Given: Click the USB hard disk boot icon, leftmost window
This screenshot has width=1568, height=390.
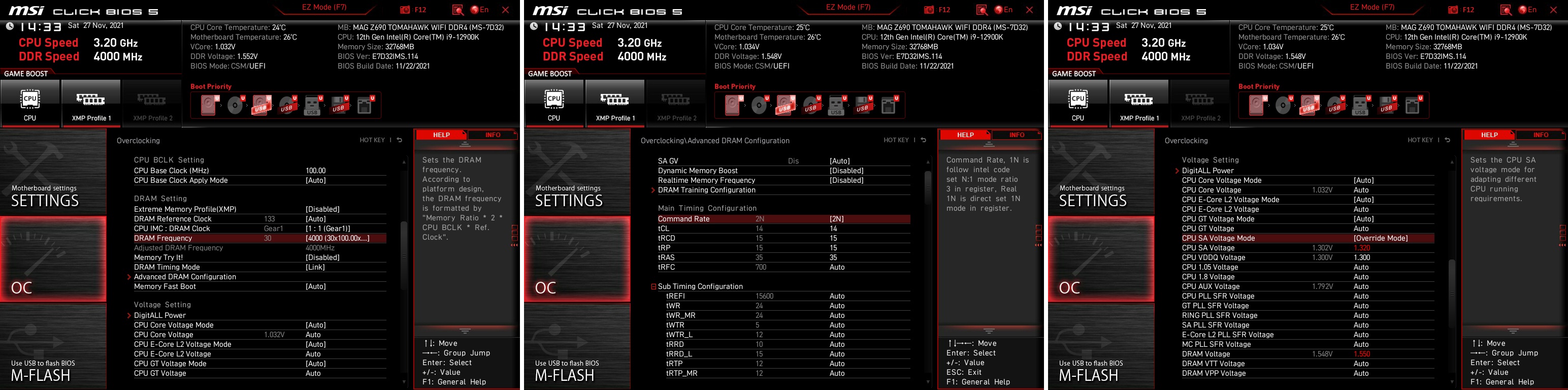Looking at the screenshot, I should pos(262,105).
